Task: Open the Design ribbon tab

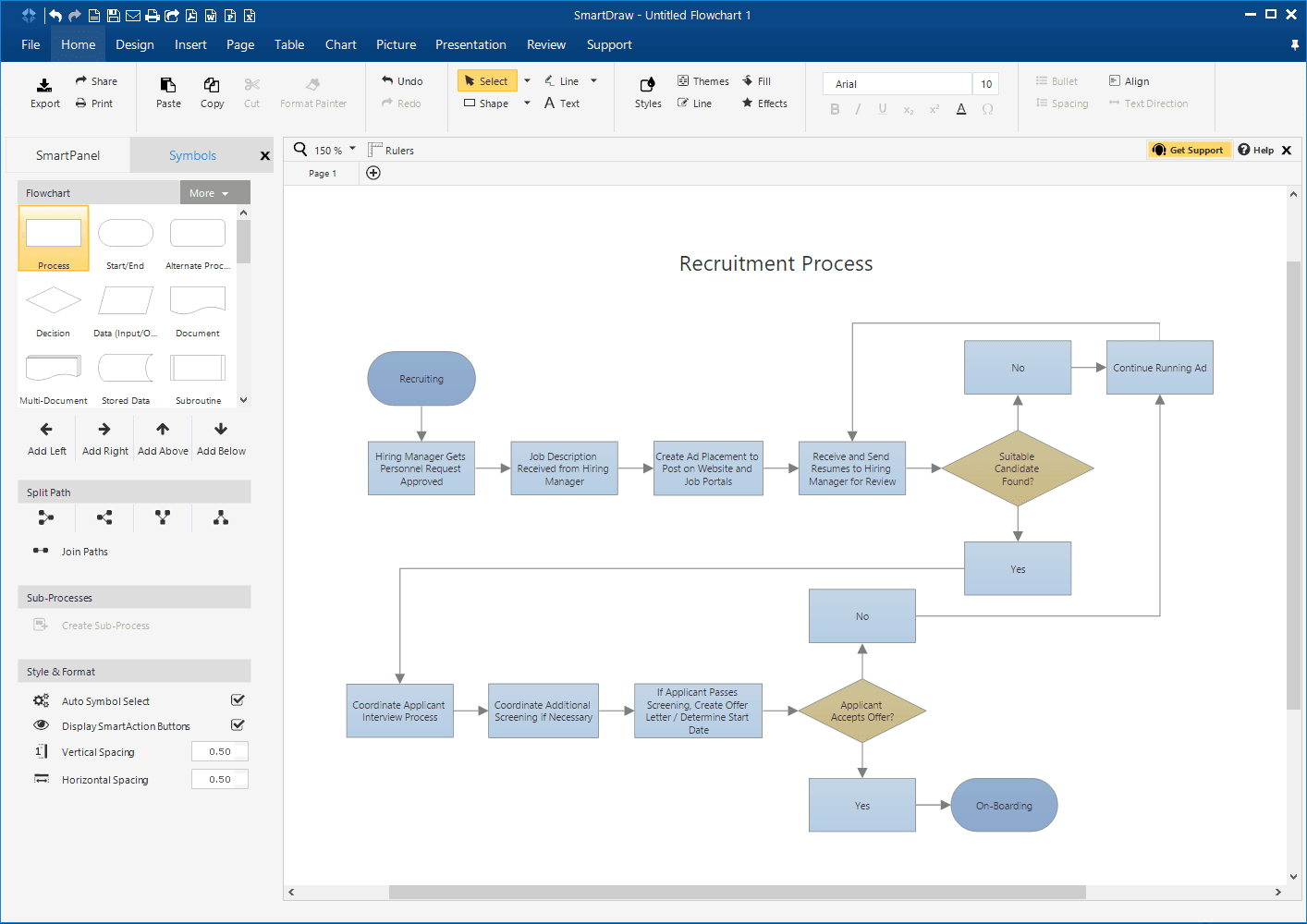Action: coord(135,44)
